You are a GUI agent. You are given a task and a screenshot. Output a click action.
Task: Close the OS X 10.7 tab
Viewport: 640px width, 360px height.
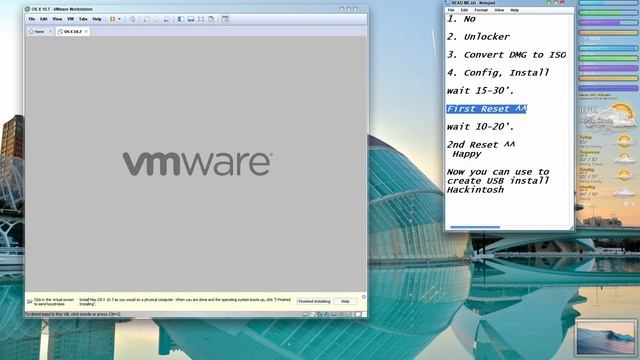point(86,31)
